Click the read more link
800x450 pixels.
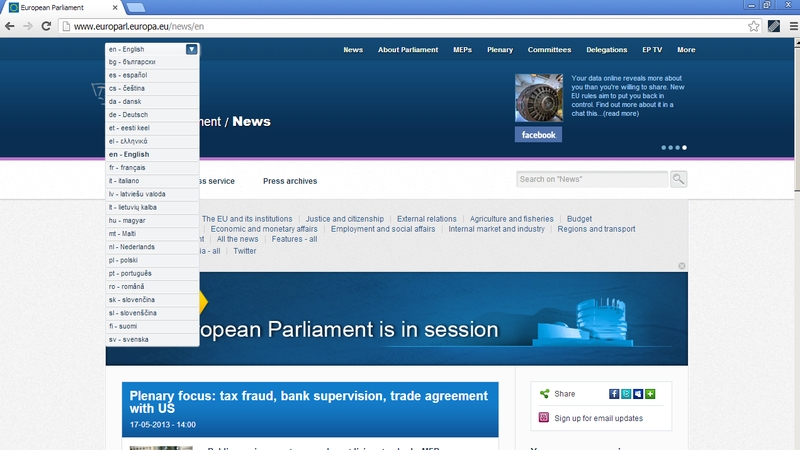(621, 114)
